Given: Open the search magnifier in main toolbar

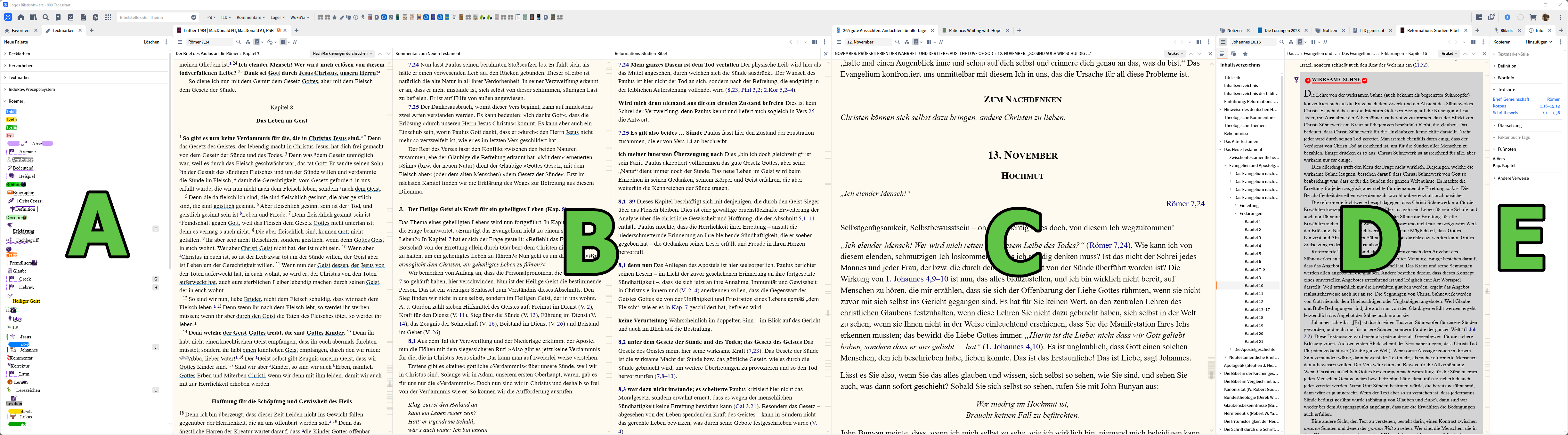Looking at the screenshot, I should [46, 18].
